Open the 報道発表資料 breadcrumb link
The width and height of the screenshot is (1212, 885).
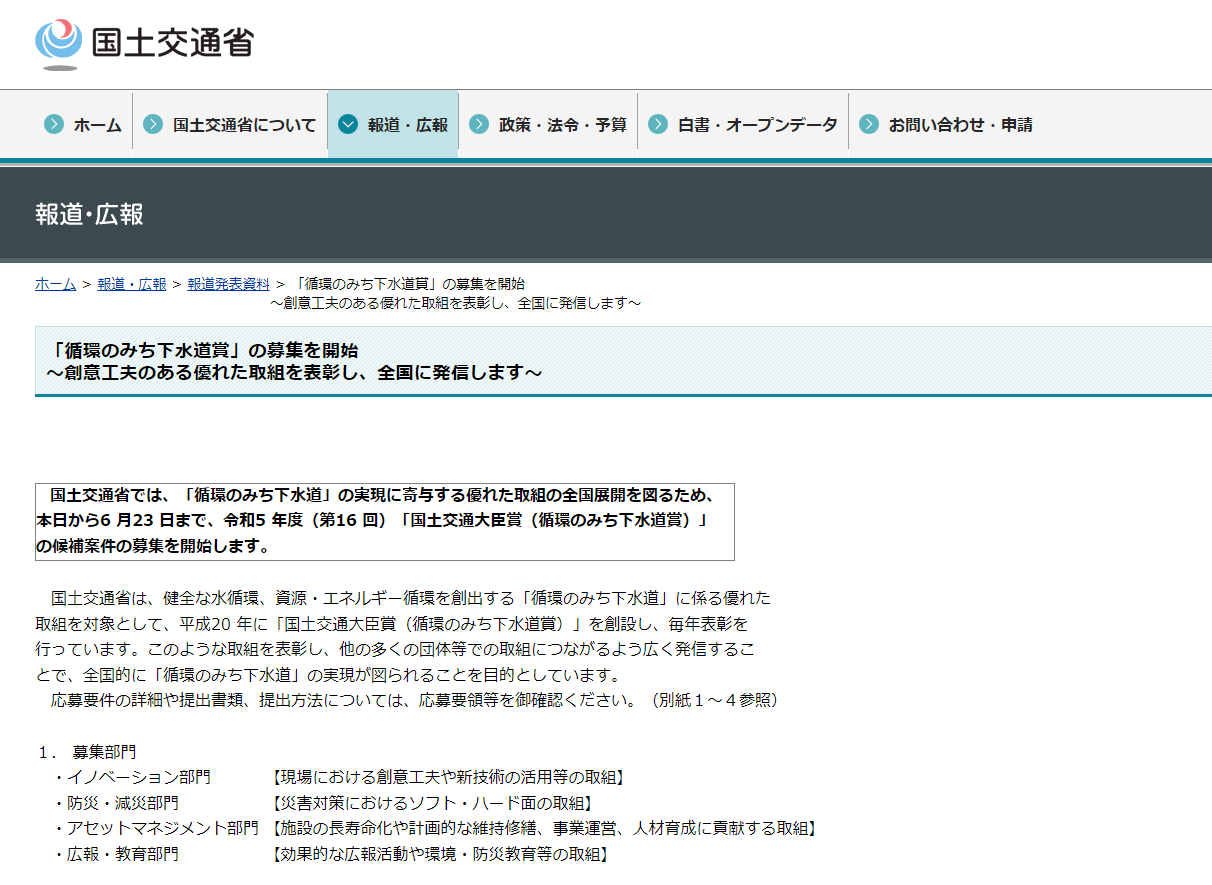click(228, 284)
